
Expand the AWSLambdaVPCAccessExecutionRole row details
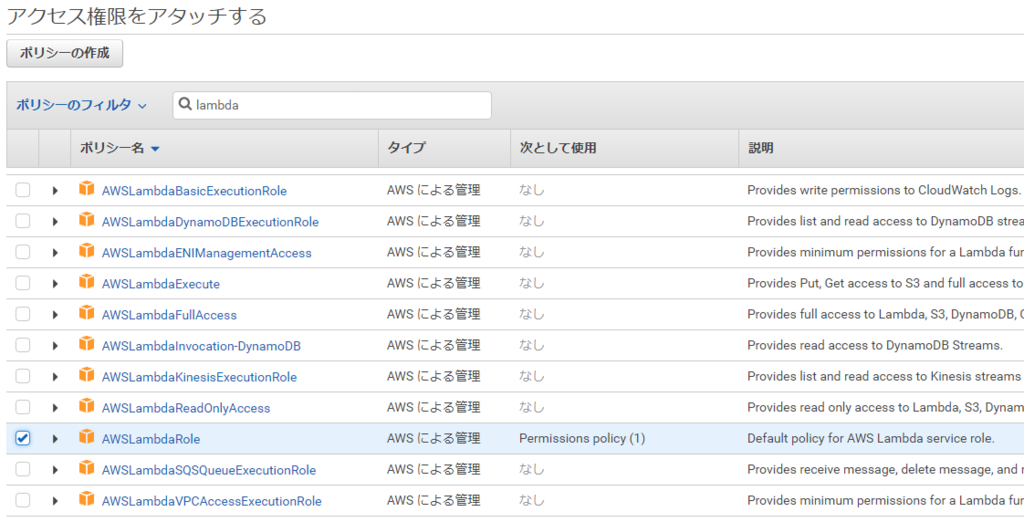[55, 501]
